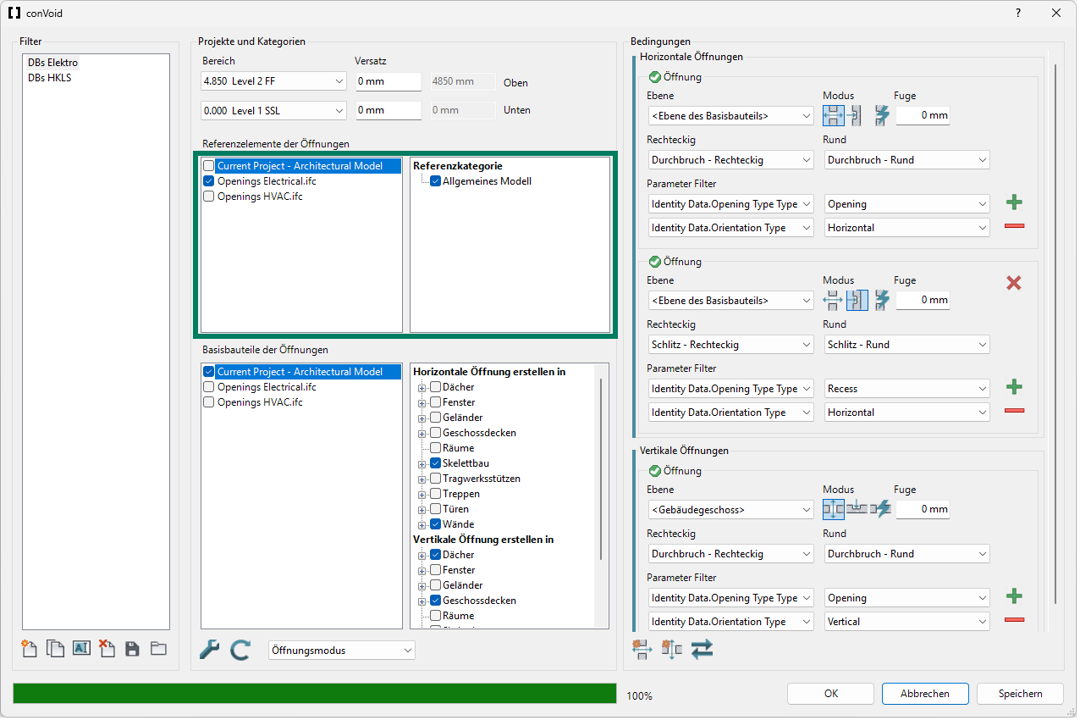Click the Speichern button
The image size is (1080, 720).
[x=1020, y=694]
